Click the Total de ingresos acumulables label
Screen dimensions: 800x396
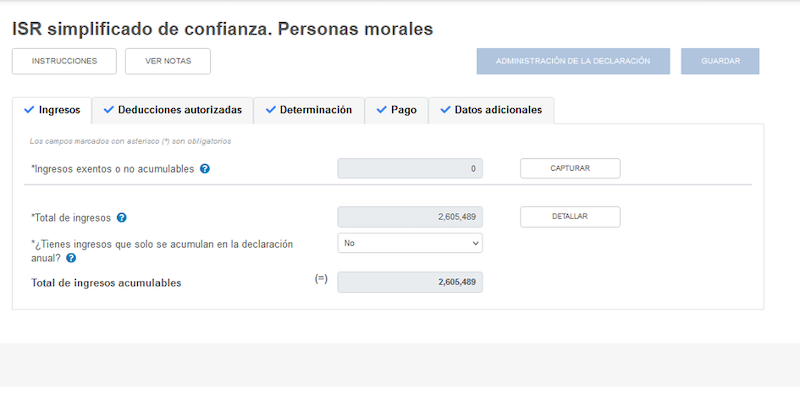[106, 283]
